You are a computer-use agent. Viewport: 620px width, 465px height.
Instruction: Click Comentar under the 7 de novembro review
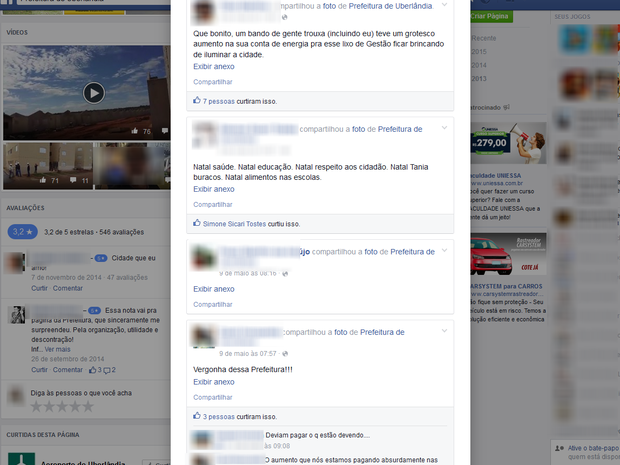(x=67, y=288)
